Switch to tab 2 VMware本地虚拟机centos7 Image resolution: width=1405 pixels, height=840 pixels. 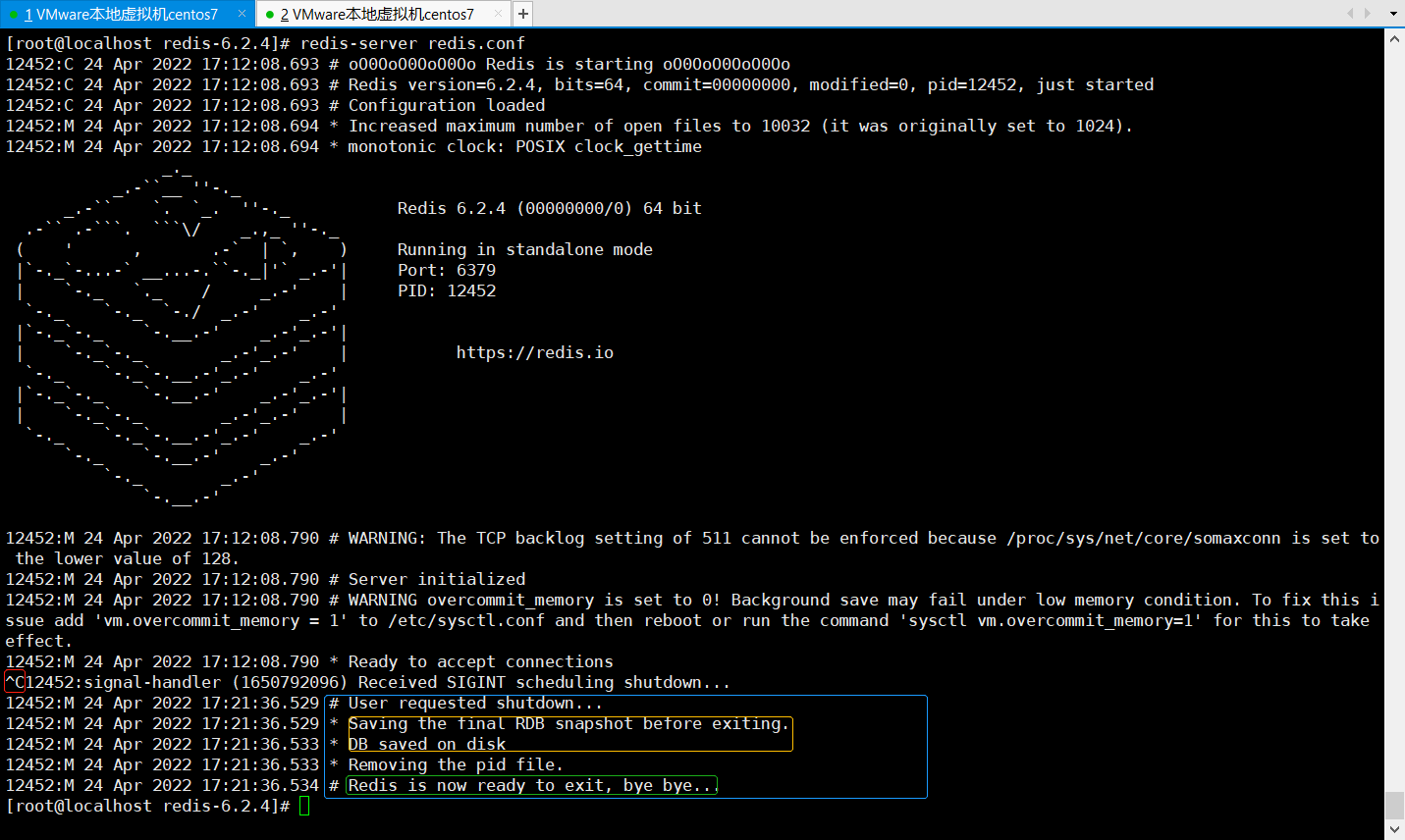coord(377,14)
